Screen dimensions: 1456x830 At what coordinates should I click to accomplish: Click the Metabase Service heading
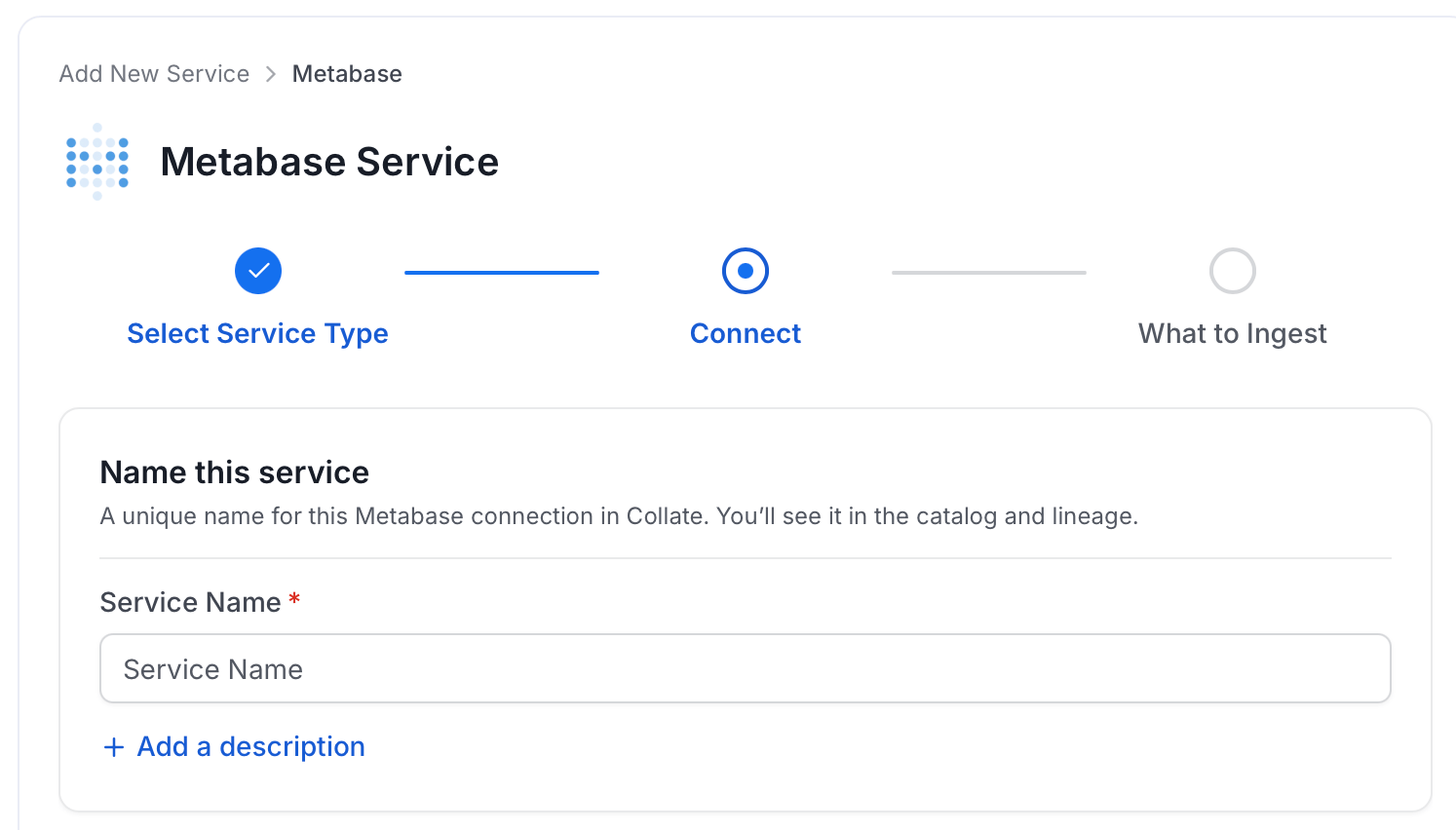click(329, 162)
